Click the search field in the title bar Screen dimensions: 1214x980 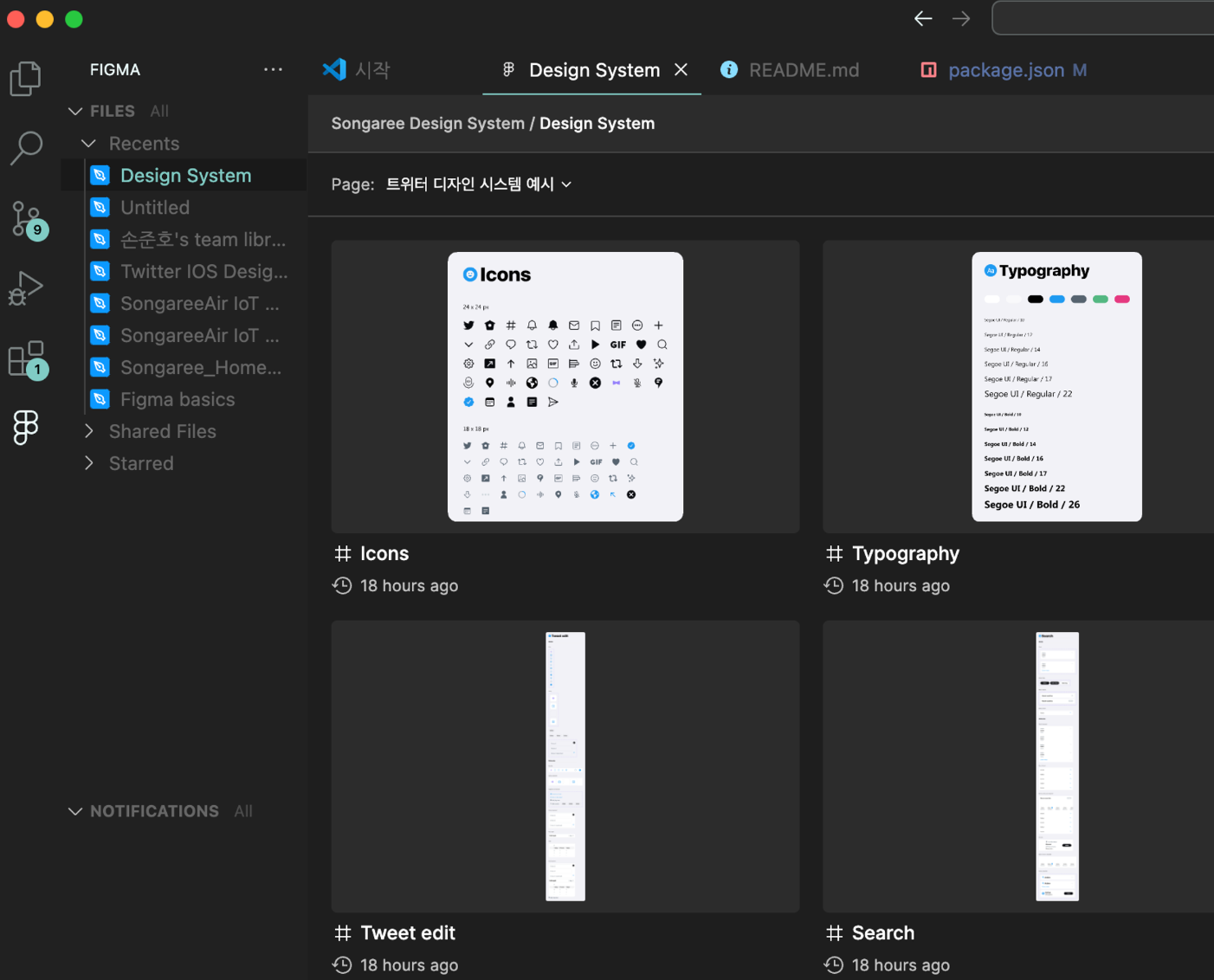coord(1108,17)
